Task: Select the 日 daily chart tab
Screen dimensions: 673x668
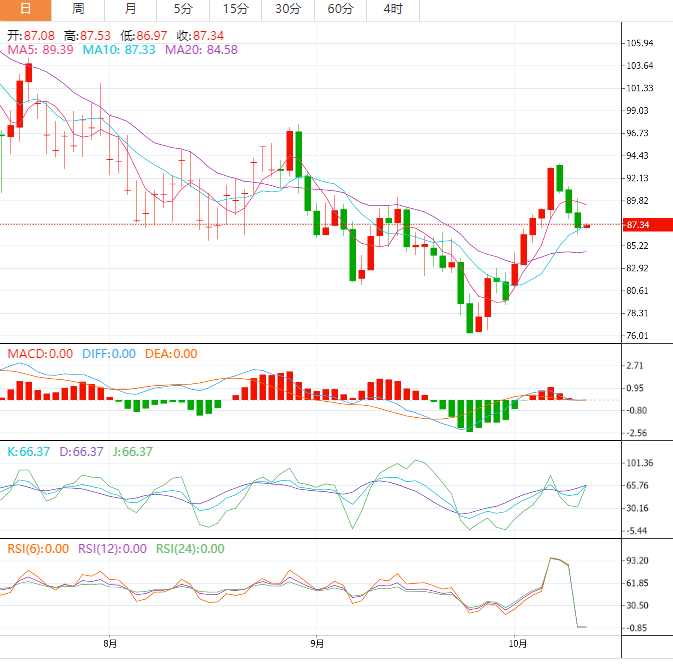Action: [25, 10]
